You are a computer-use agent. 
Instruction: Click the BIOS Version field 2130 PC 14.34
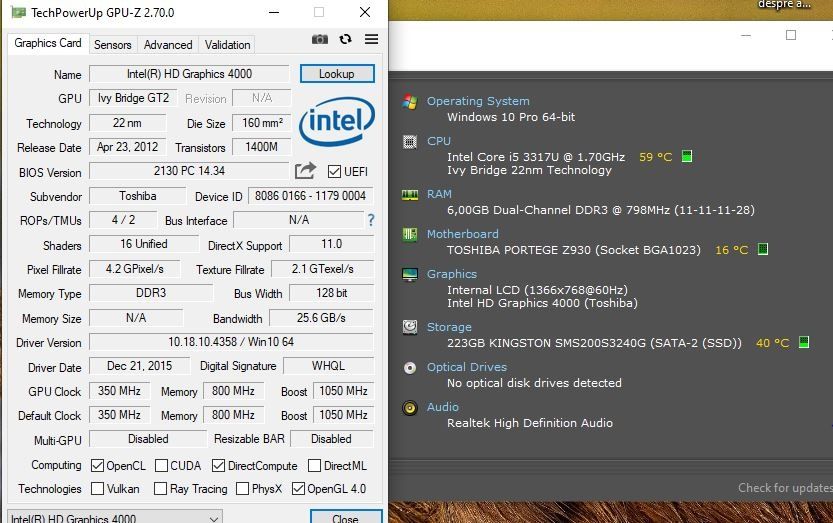point(189,171)
